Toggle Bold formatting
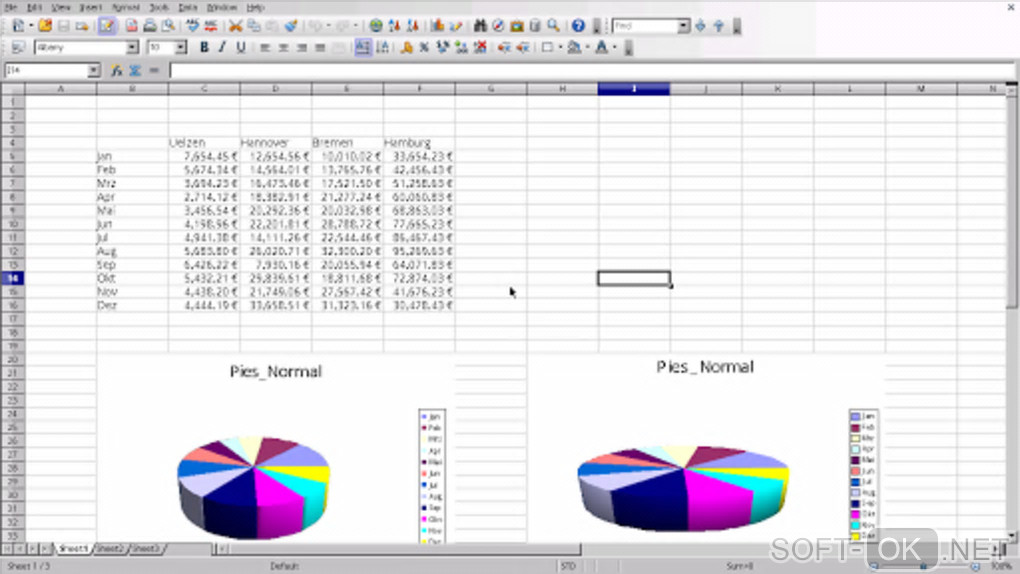Image resolution: width=1020 pixels, height=574 pixels. click(204, 48)
